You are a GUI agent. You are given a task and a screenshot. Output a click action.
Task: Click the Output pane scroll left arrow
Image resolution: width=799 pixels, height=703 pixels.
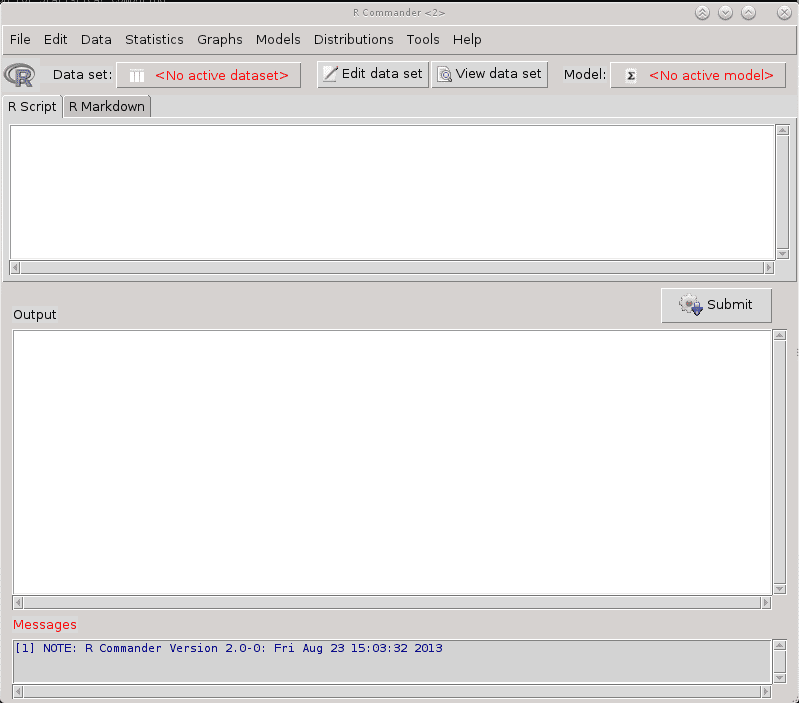(18, 603)
